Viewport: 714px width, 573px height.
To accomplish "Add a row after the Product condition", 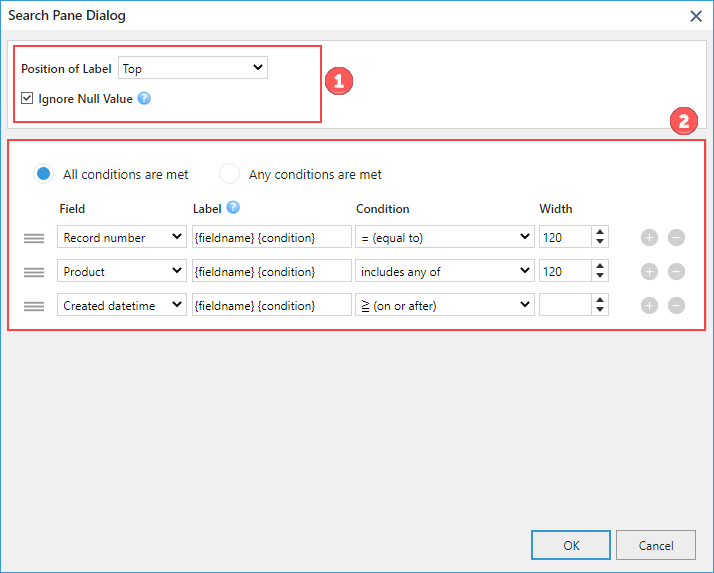I will click(649, 271).
